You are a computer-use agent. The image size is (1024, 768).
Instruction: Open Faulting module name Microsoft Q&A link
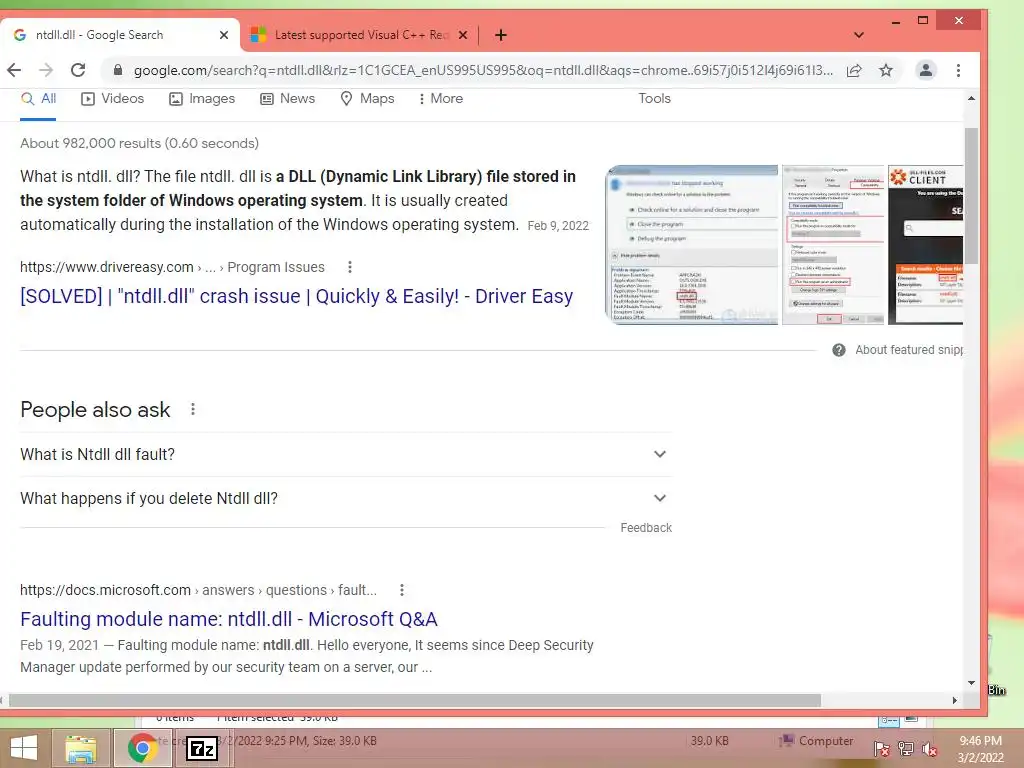tap(229, 619)
